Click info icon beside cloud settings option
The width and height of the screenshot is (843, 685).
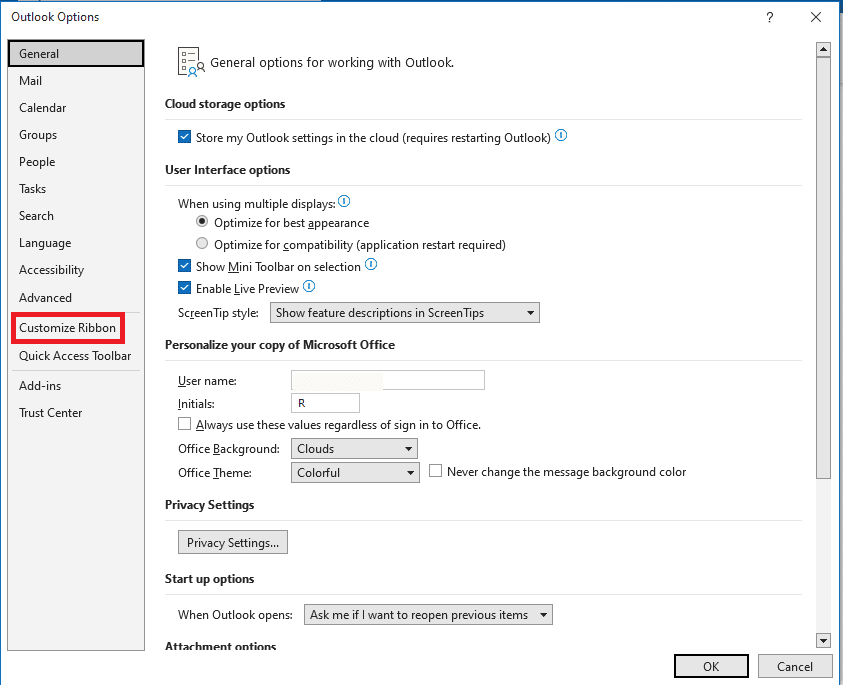tap(561, 136)
